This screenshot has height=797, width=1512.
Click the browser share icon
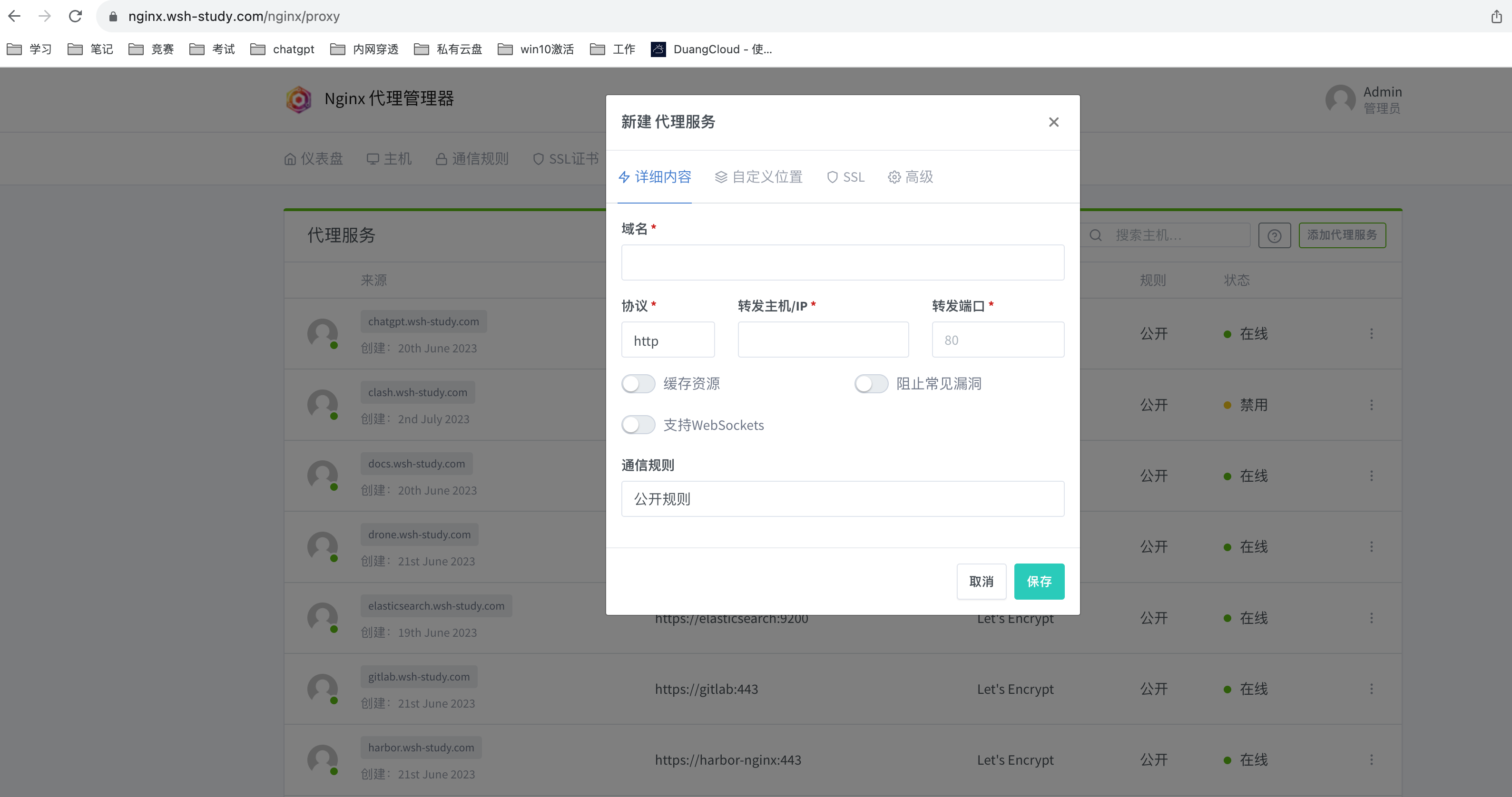1496,17
